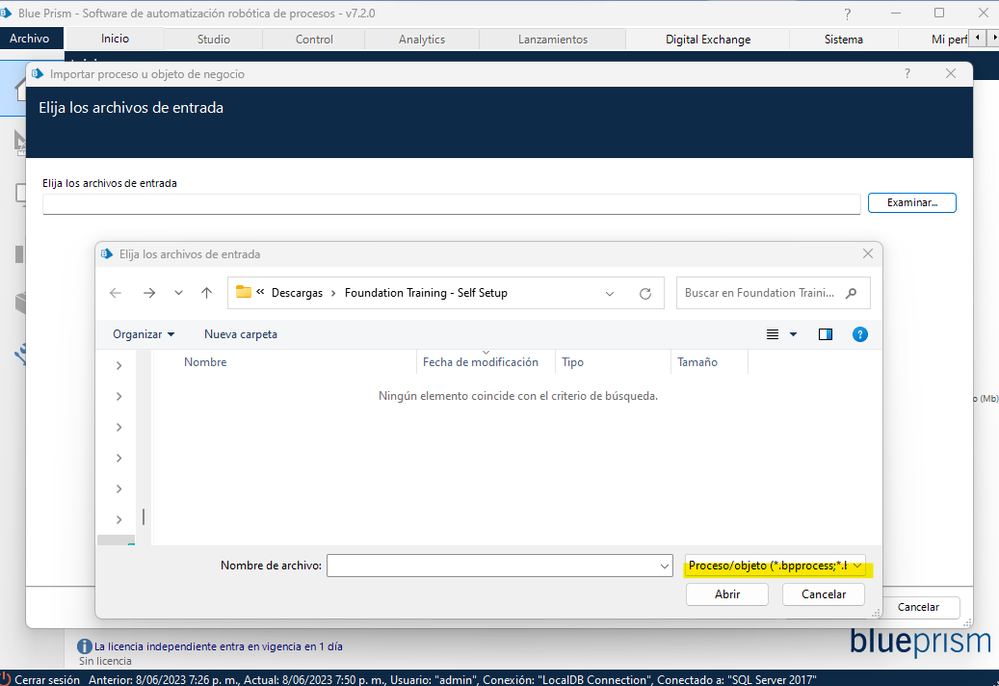Switch to the Analytics tab
This screenshot has height=686, width=999.
pos(422,39)
